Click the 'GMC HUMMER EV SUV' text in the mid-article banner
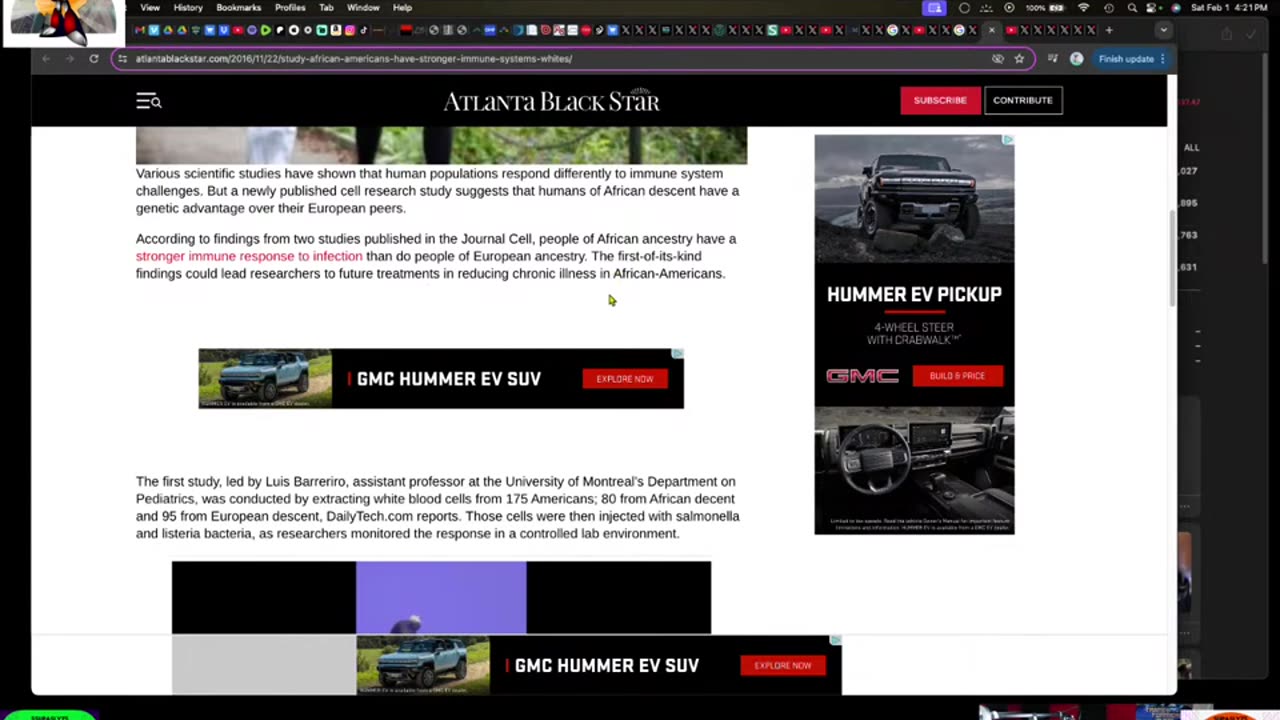Screen dimensions: 1280x720 coord(448,379)
